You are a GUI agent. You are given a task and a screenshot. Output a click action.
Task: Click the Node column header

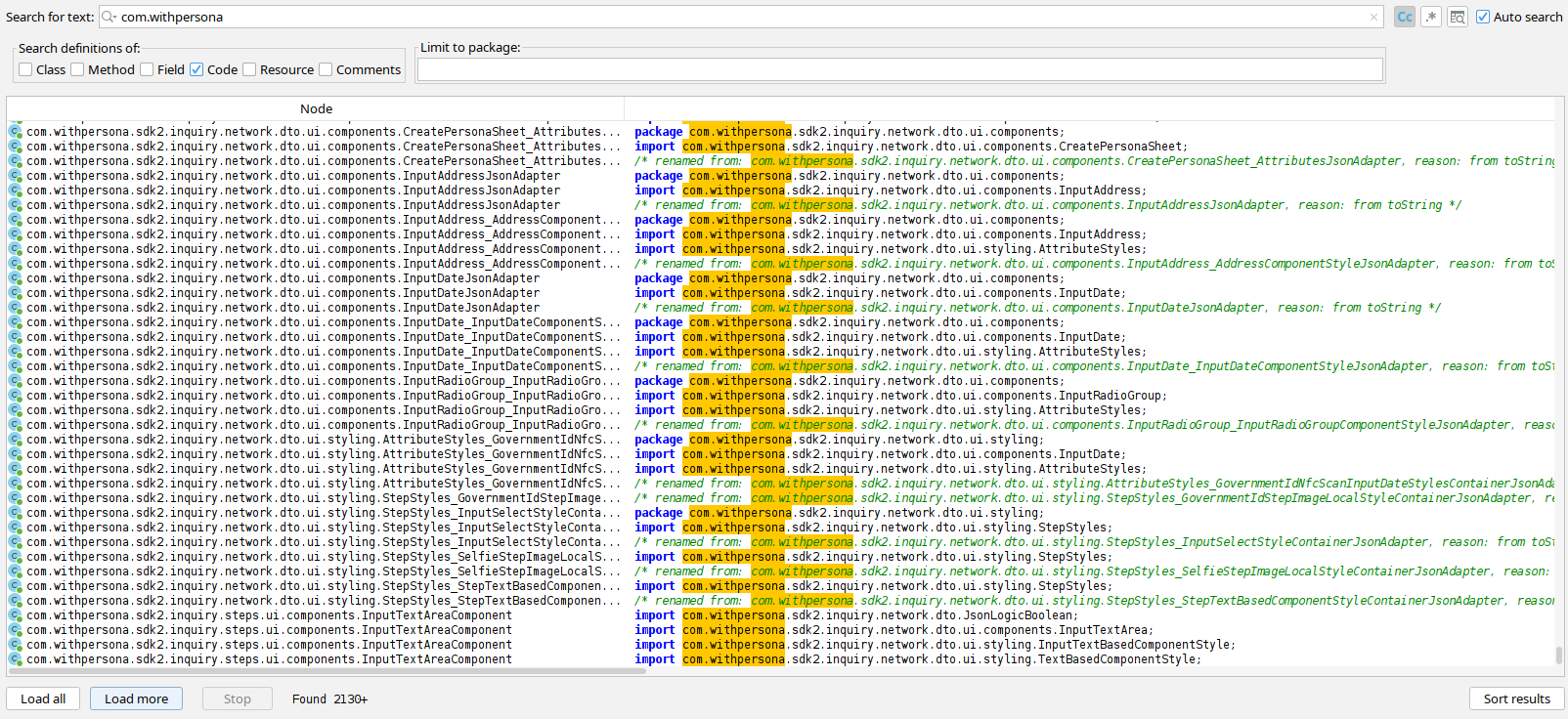pos(316,108)
